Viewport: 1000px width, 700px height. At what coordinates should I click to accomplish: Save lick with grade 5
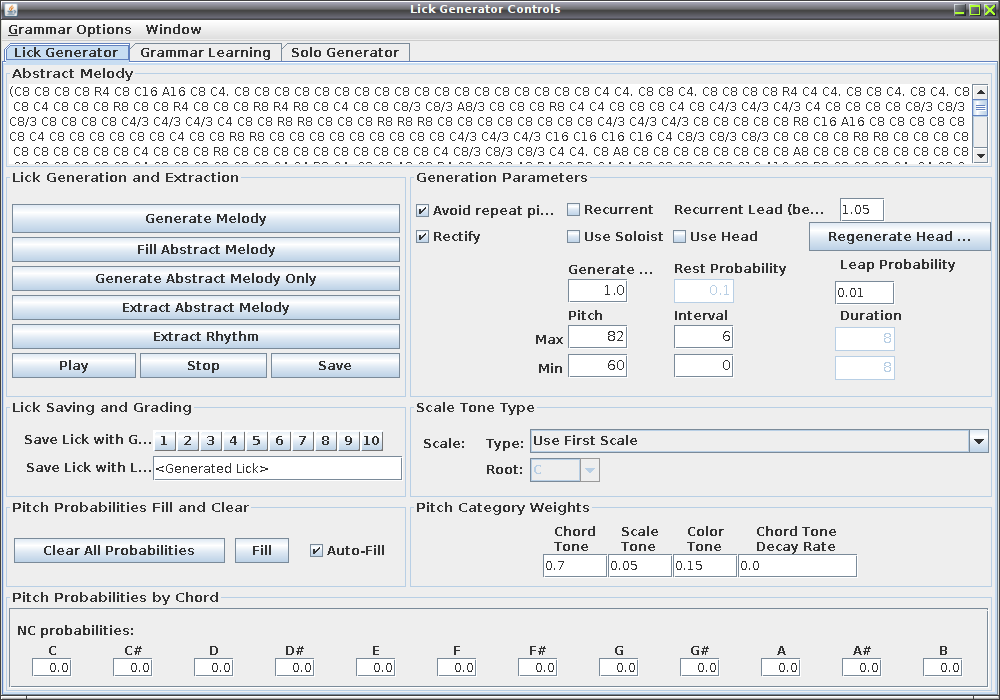pyautogui.click(x=256, y=441)
